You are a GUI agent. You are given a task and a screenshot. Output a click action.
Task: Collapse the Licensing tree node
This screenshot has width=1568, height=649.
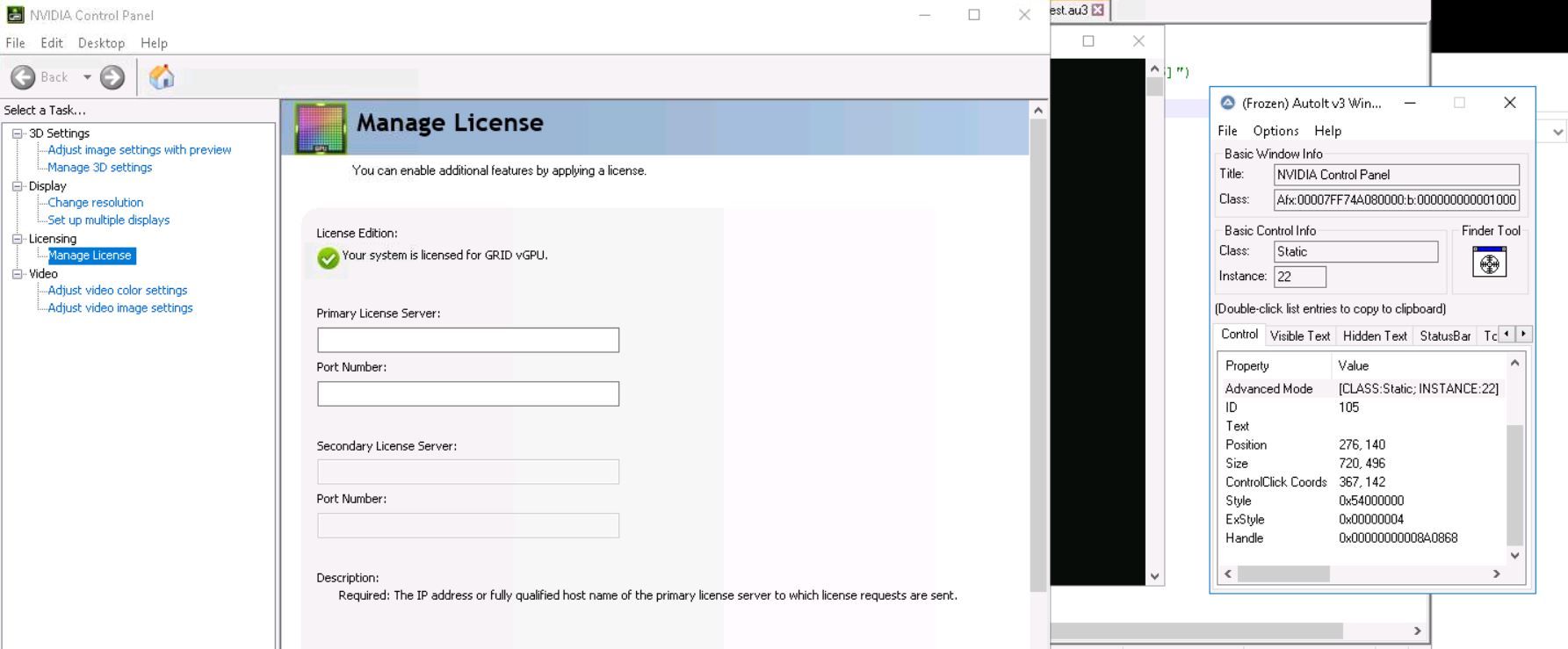[17, 239]
